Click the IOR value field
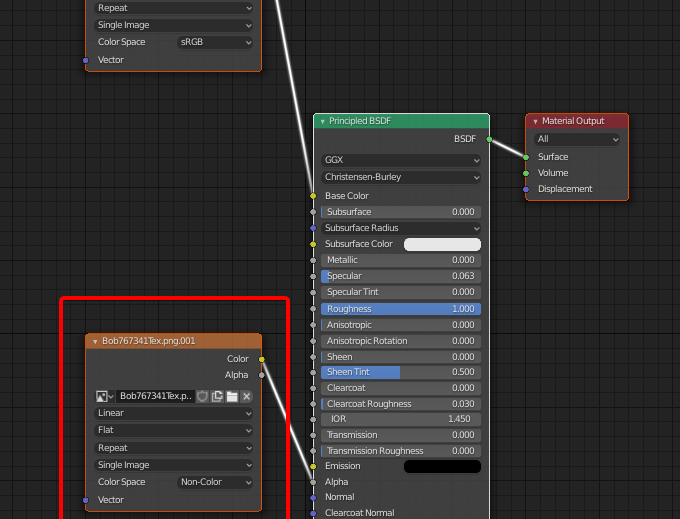680x519 pixels. point(401,419)
